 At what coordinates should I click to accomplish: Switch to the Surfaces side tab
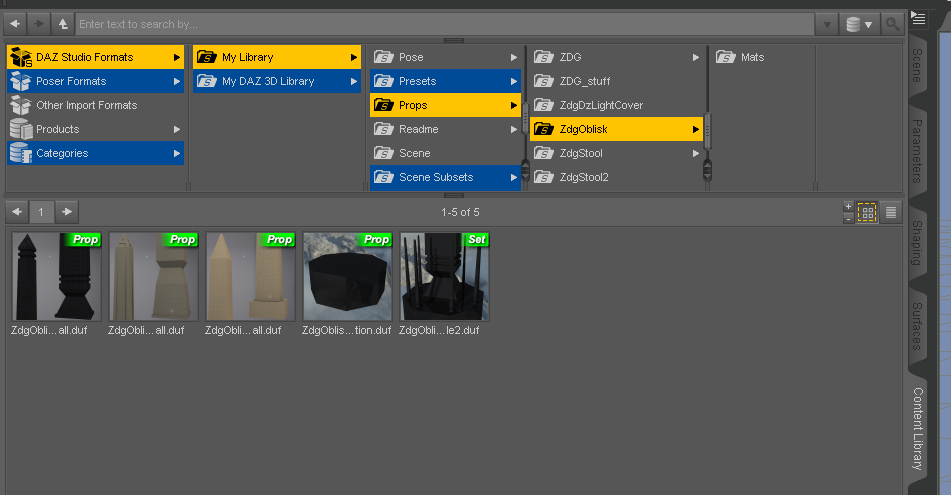(x=917, y=326)
